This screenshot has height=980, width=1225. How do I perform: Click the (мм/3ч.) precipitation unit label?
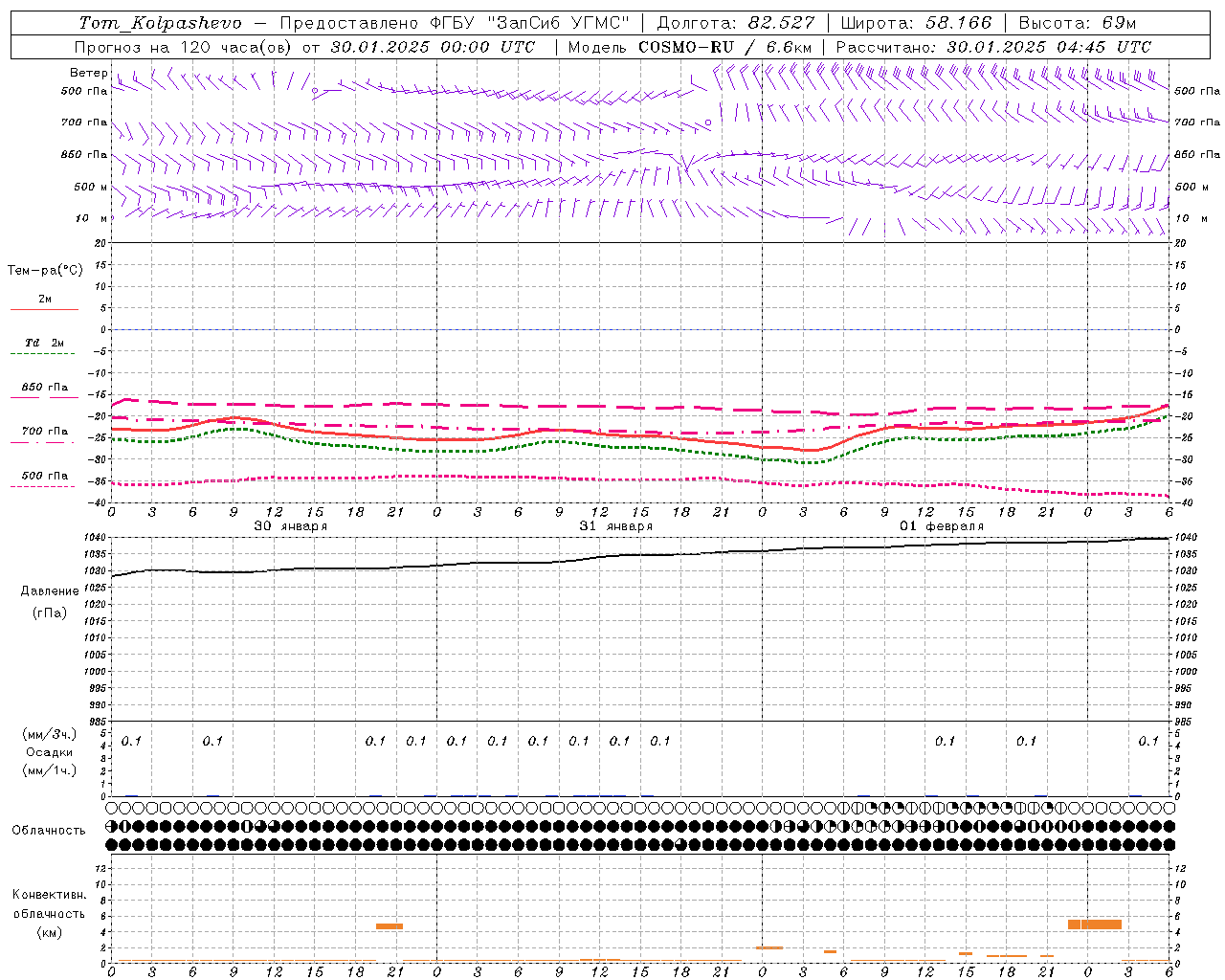tap(49, 734)
